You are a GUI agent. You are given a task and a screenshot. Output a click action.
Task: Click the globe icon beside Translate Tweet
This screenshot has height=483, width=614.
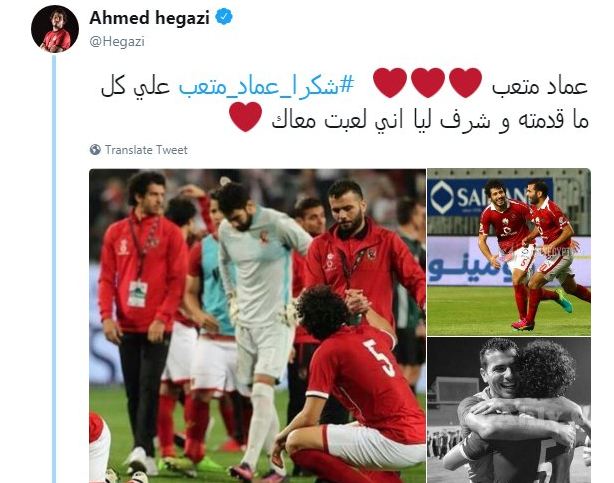(x=95, y=150)
